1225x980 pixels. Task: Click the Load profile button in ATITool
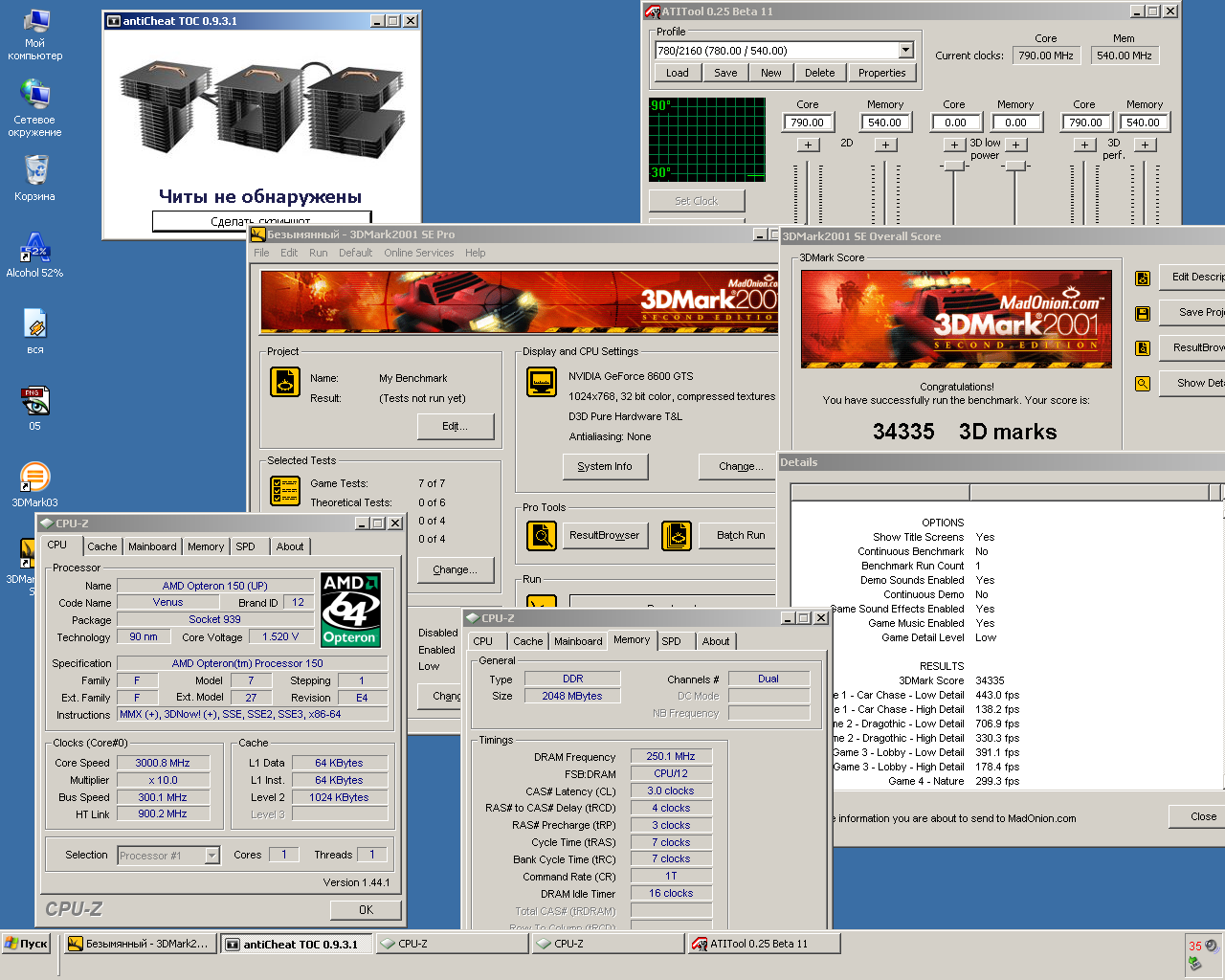point(678,73)
